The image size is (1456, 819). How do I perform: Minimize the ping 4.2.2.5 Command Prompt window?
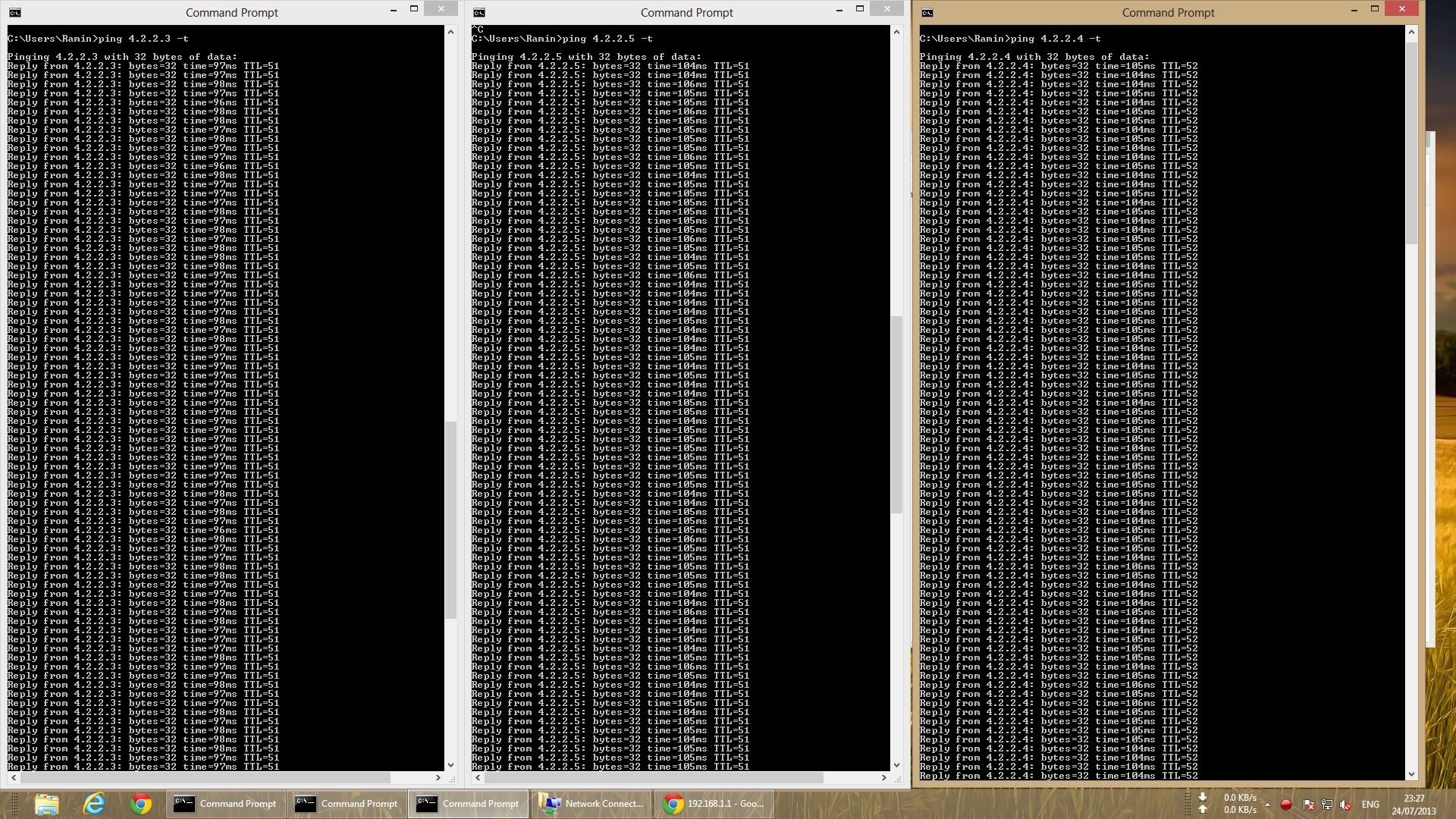pyautogui.click(x=839, y=10)
